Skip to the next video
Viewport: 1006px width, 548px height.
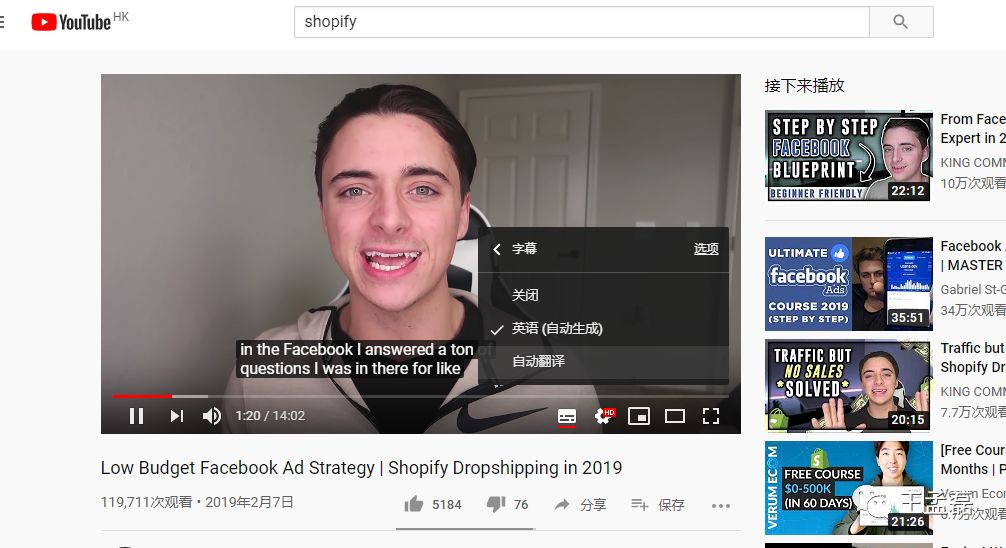pyautogui.click(x=176, y=416)
